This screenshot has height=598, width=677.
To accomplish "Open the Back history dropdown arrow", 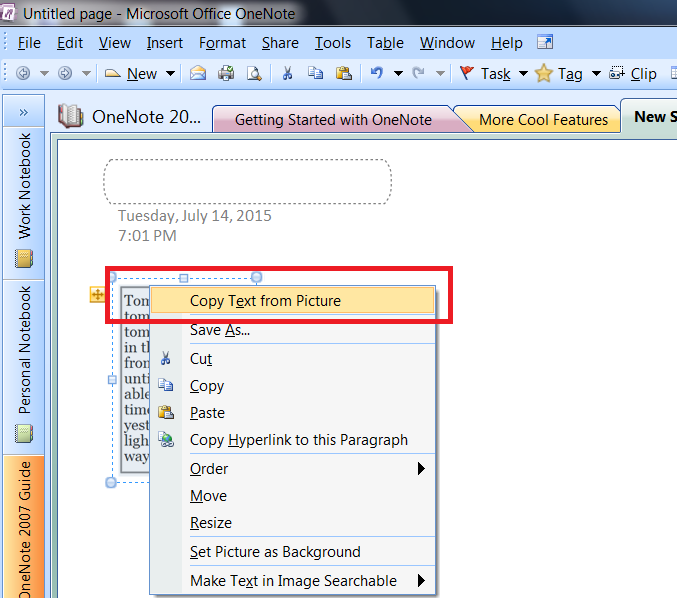I will [44, 73].
